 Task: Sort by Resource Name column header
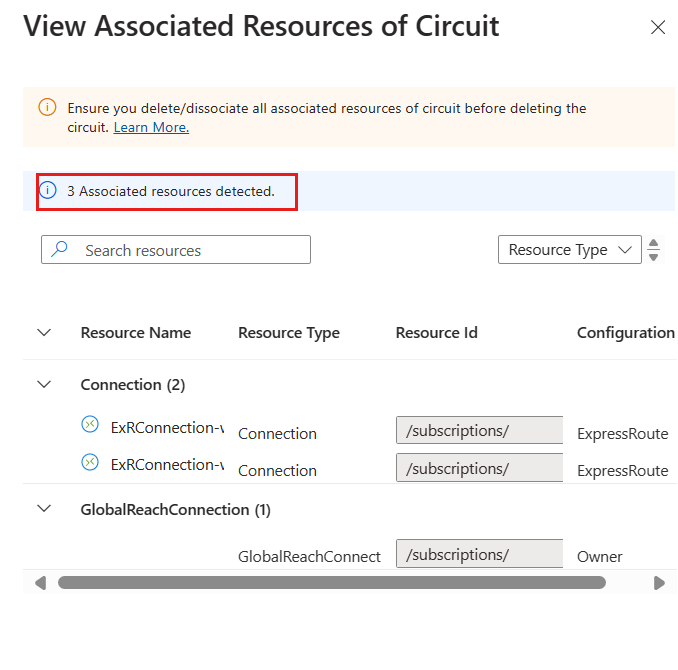click(x=136, y=333)
